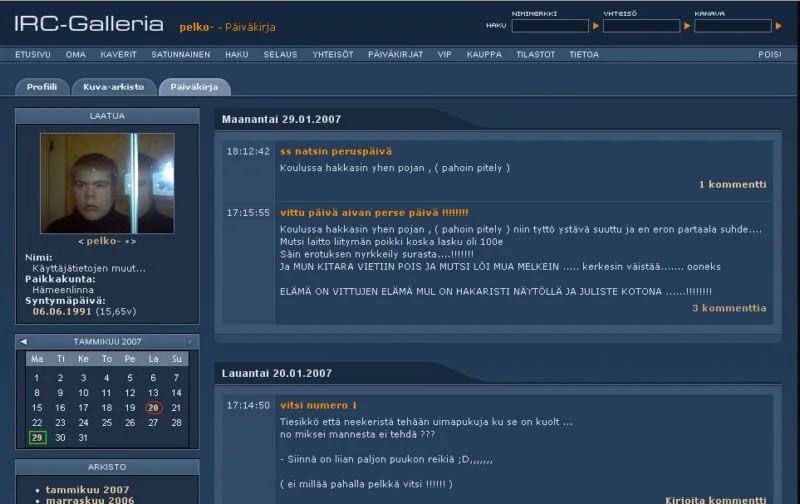Select day 29 in the calendar
This screenshot has width=800, height=504.
click(37, 437)
